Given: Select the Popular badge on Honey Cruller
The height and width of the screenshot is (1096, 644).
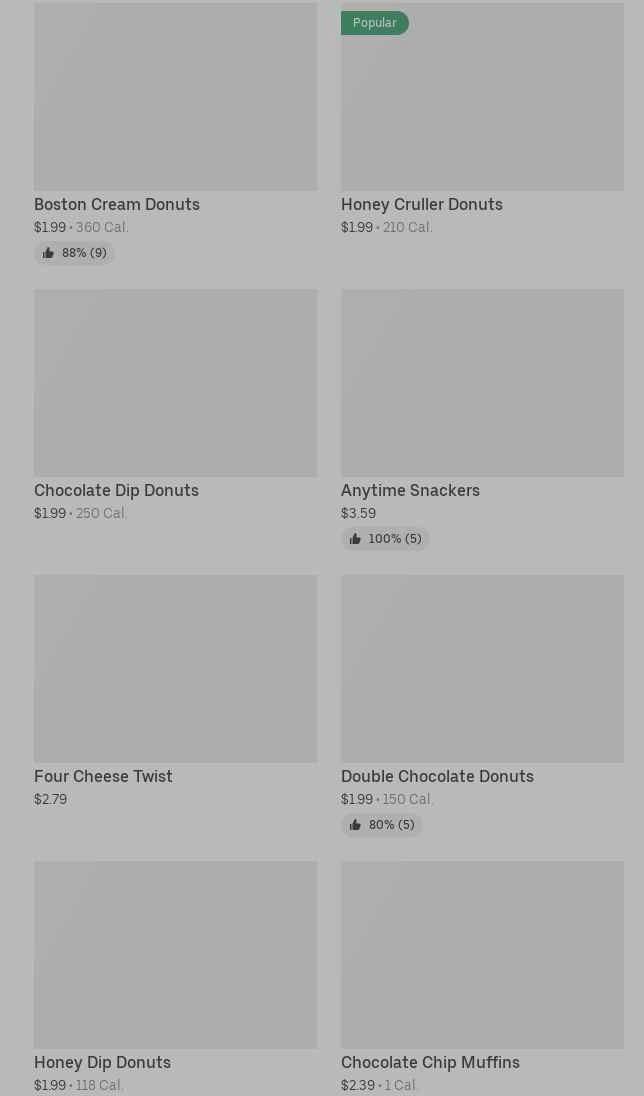Looking at the screenshot, I should tap(375, 23).
